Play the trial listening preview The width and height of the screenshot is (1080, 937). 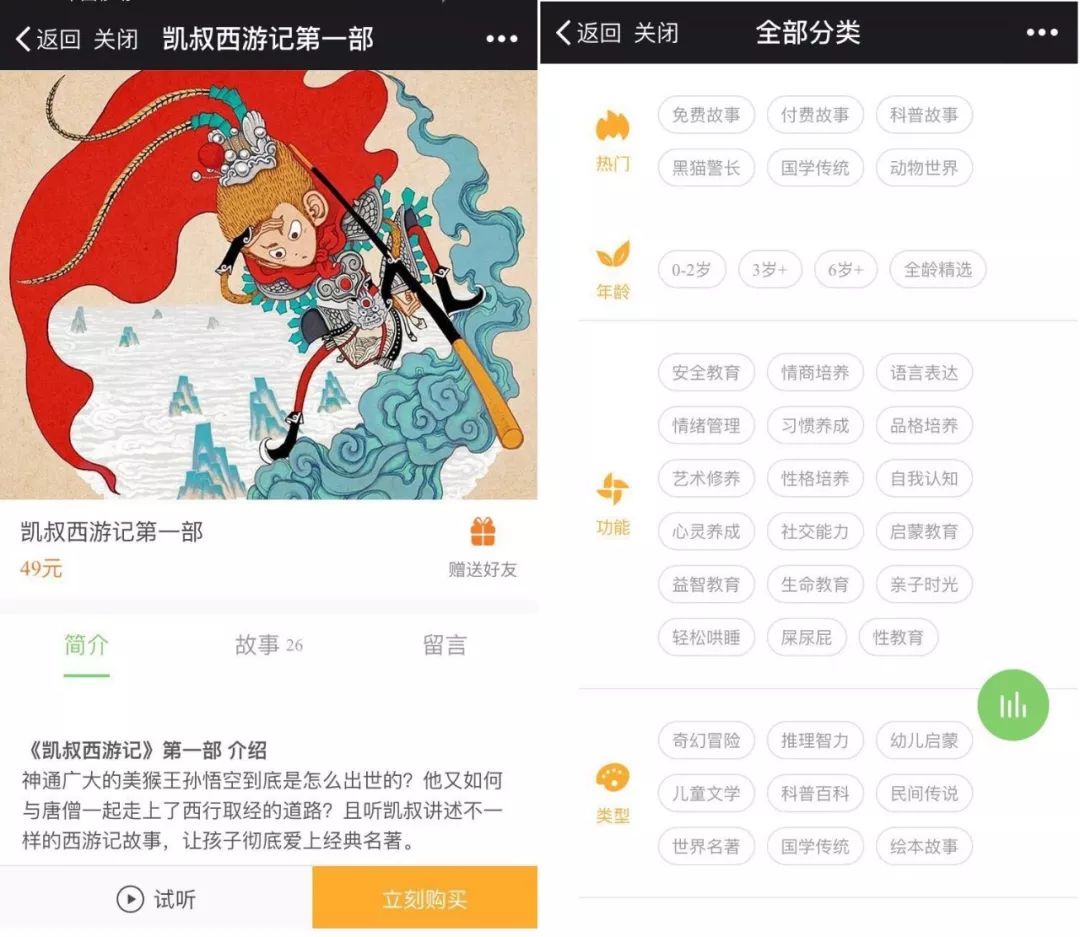pos(156,899)
